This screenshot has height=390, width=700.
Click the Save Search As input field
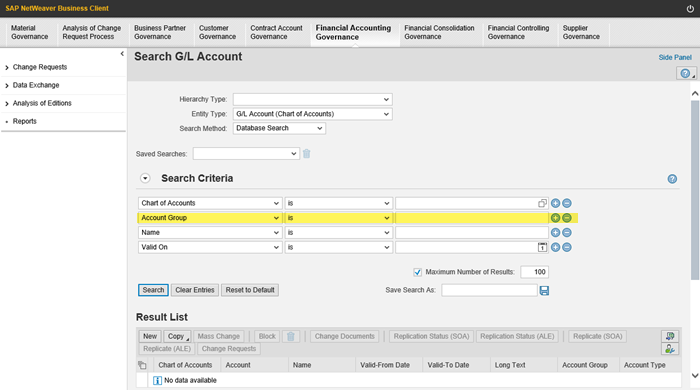[489, 290]
